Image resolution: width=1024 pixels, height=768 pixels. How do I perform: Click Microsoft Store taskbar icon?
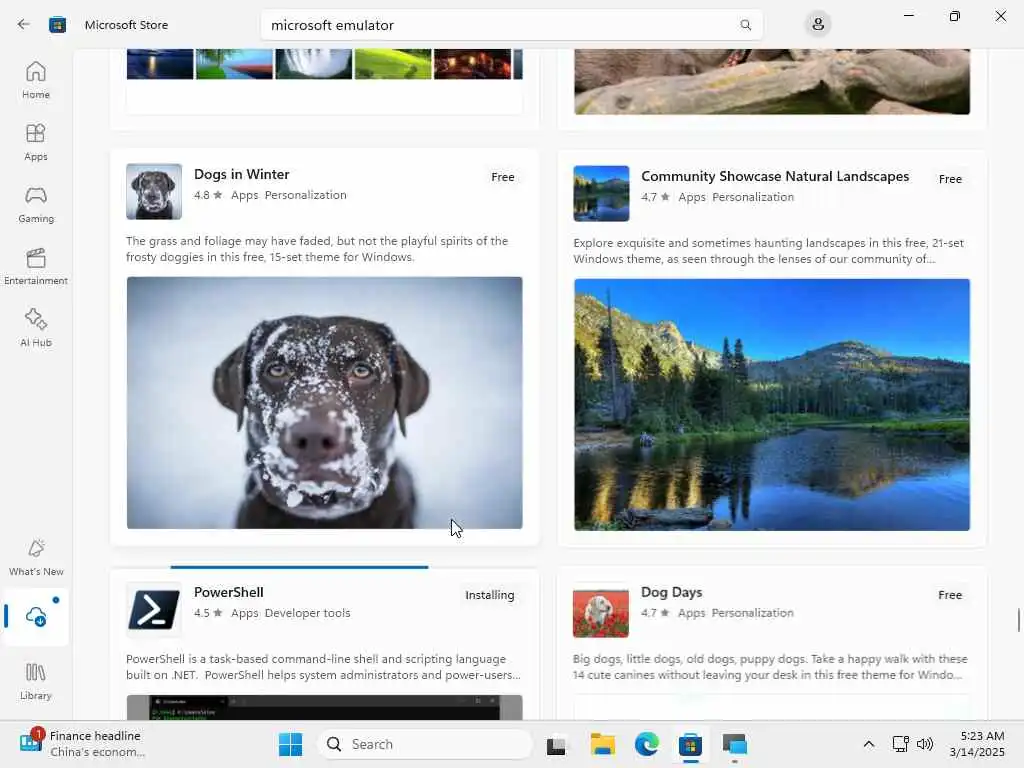690,744
